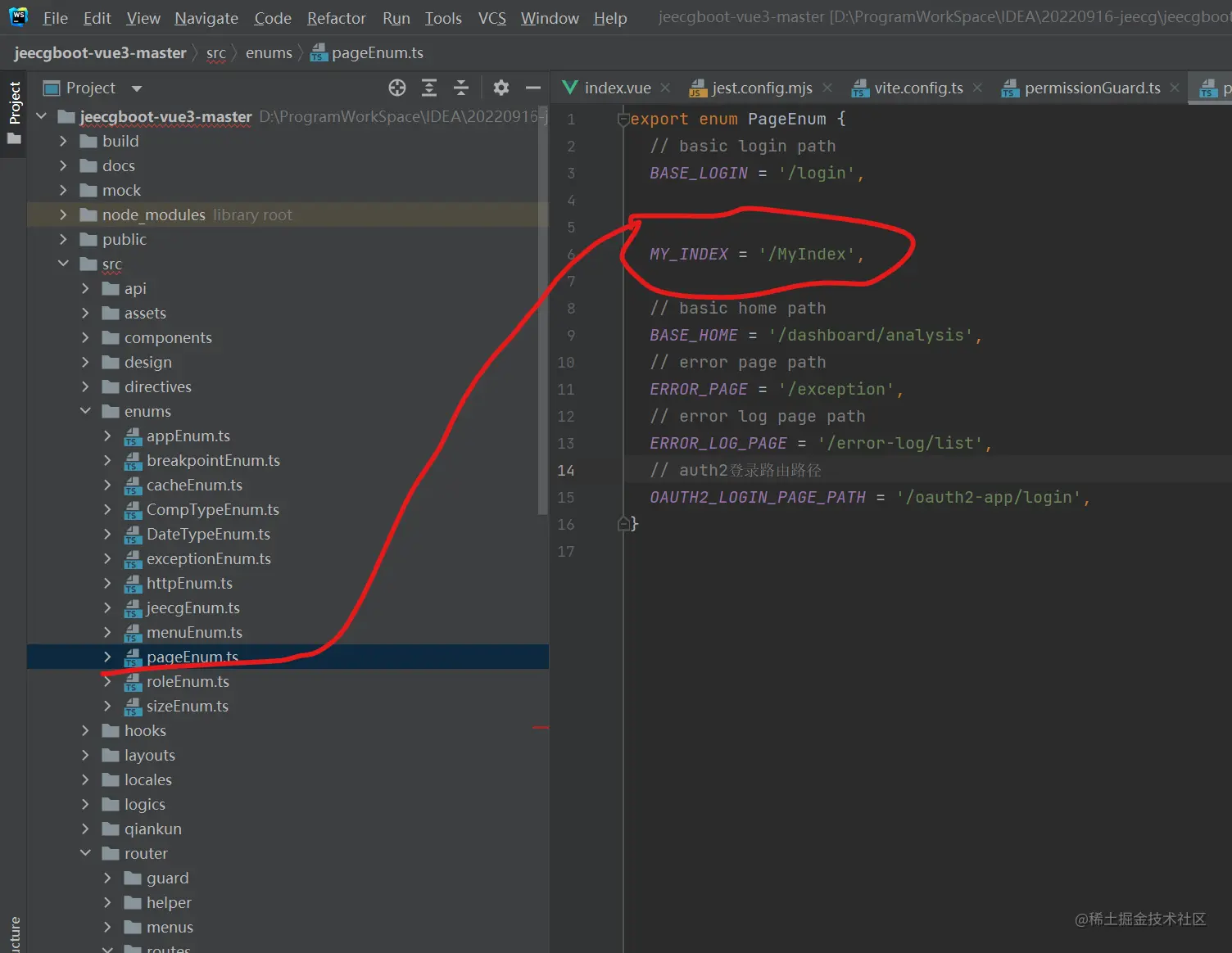Toggle the Project panel visibility with the minimize icon
This screenshot has height=953, width=1232.
pos(533,88)
